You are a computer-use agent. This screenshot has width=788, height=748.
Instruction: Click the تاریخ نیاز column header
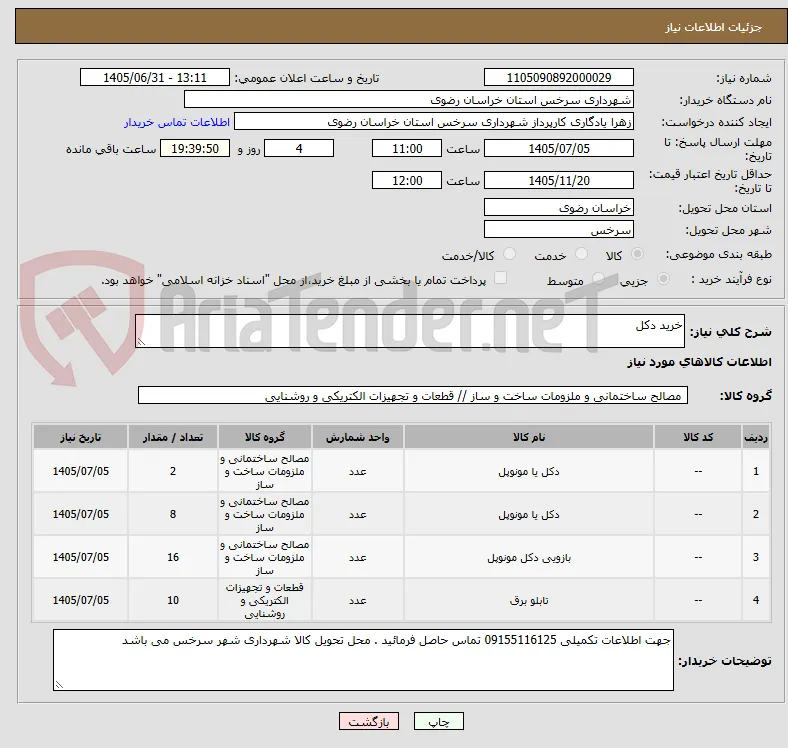click(x=80, y=437)
